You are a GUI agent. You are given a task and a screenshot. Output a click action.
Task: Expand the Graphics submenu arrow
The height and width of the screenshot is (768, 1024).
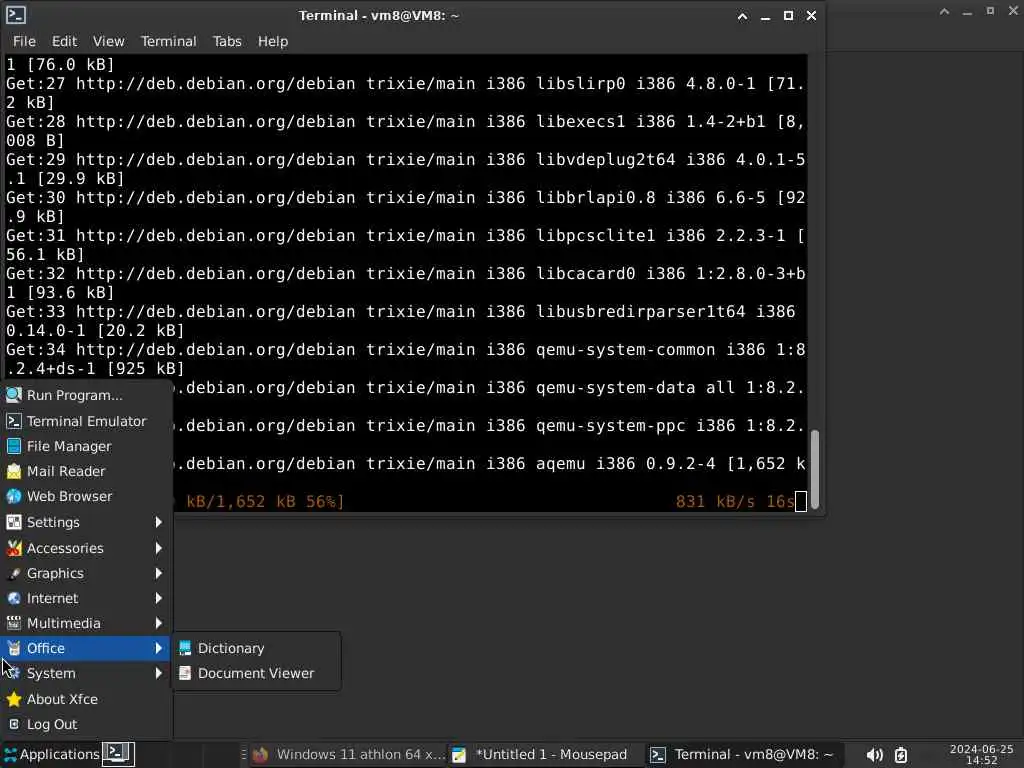tap(158, 573)
